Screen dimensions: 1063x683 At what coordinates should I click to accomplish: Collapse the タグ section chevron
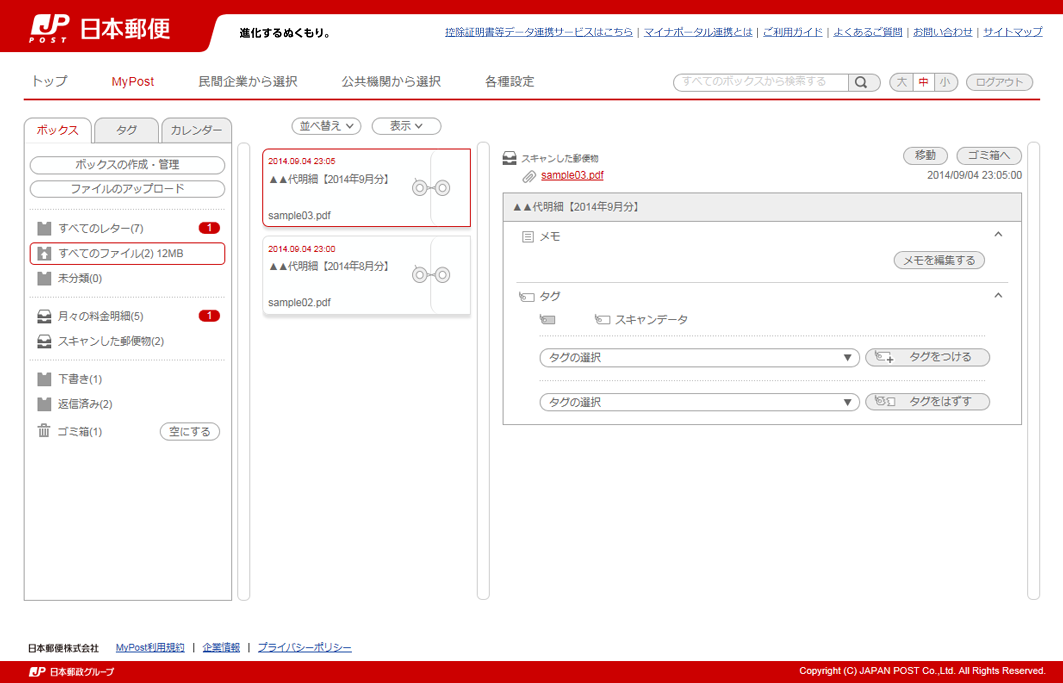tap(998, 296)
